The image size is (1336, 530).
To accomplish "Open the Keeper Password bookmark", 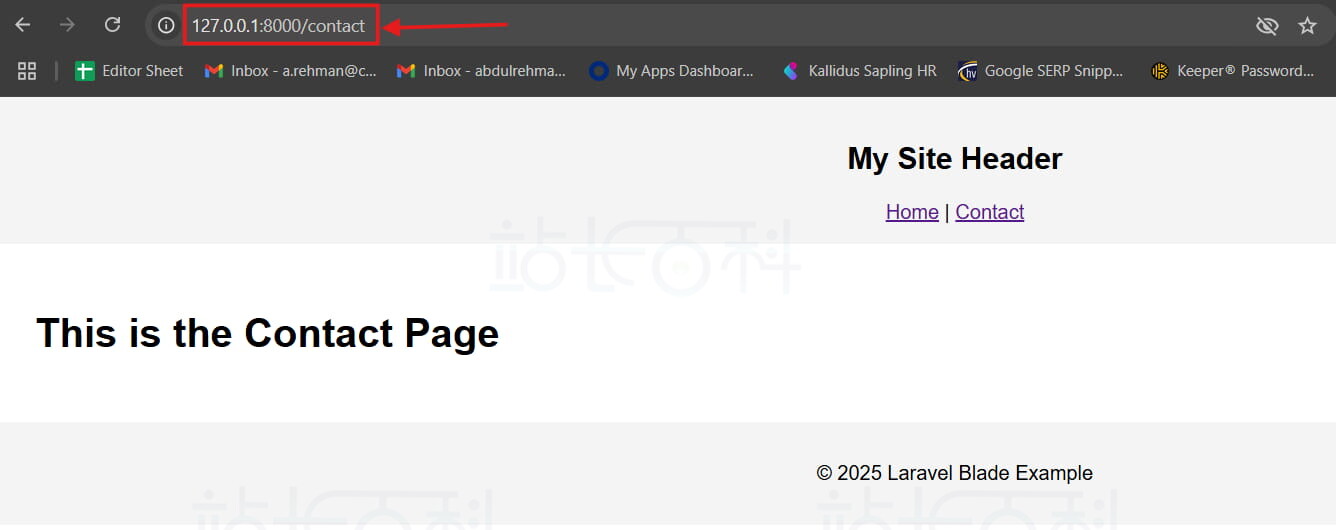I will pos(1232,71).
